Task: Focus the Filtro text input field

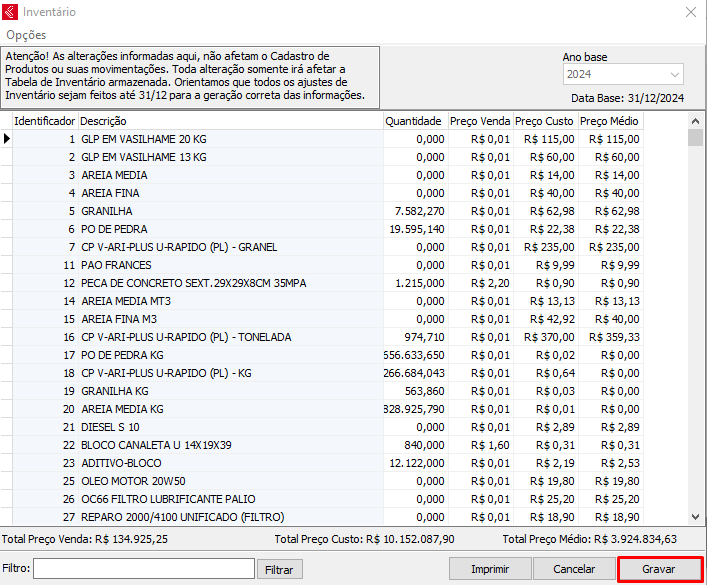Action: [143, 569]
